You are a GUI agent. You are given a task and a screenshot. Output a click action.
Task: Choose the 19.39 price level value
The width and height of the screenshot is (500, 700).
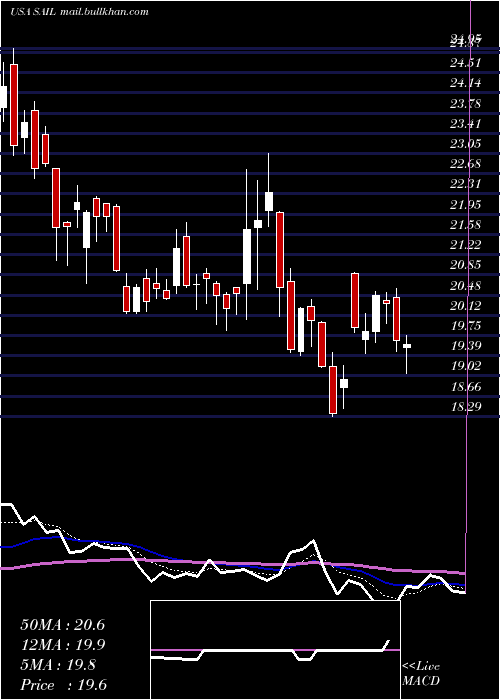click(466, 346)
